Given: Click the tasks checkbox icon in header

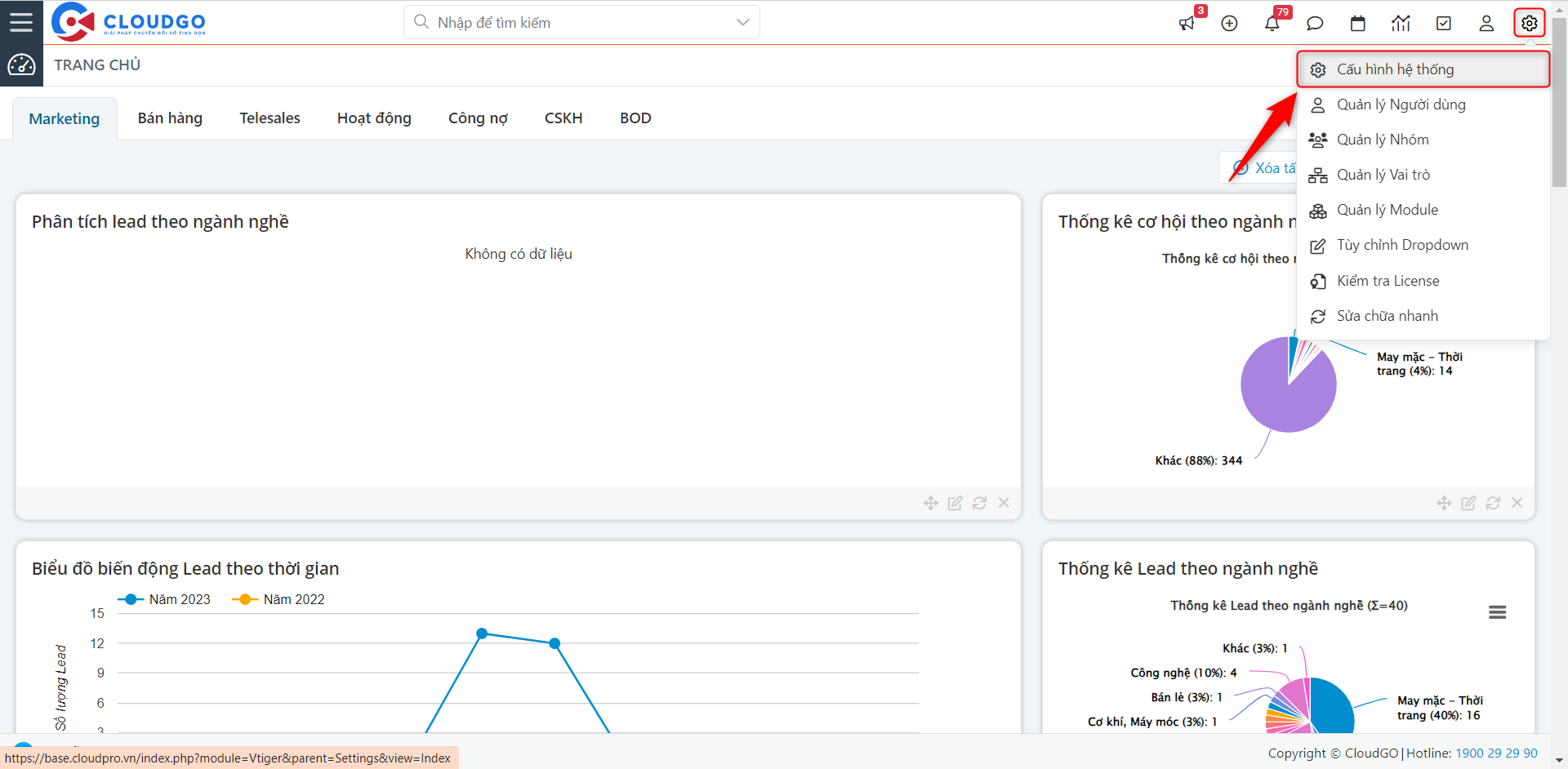Looking at the screenshot, I should click(x=1444, y=23).
